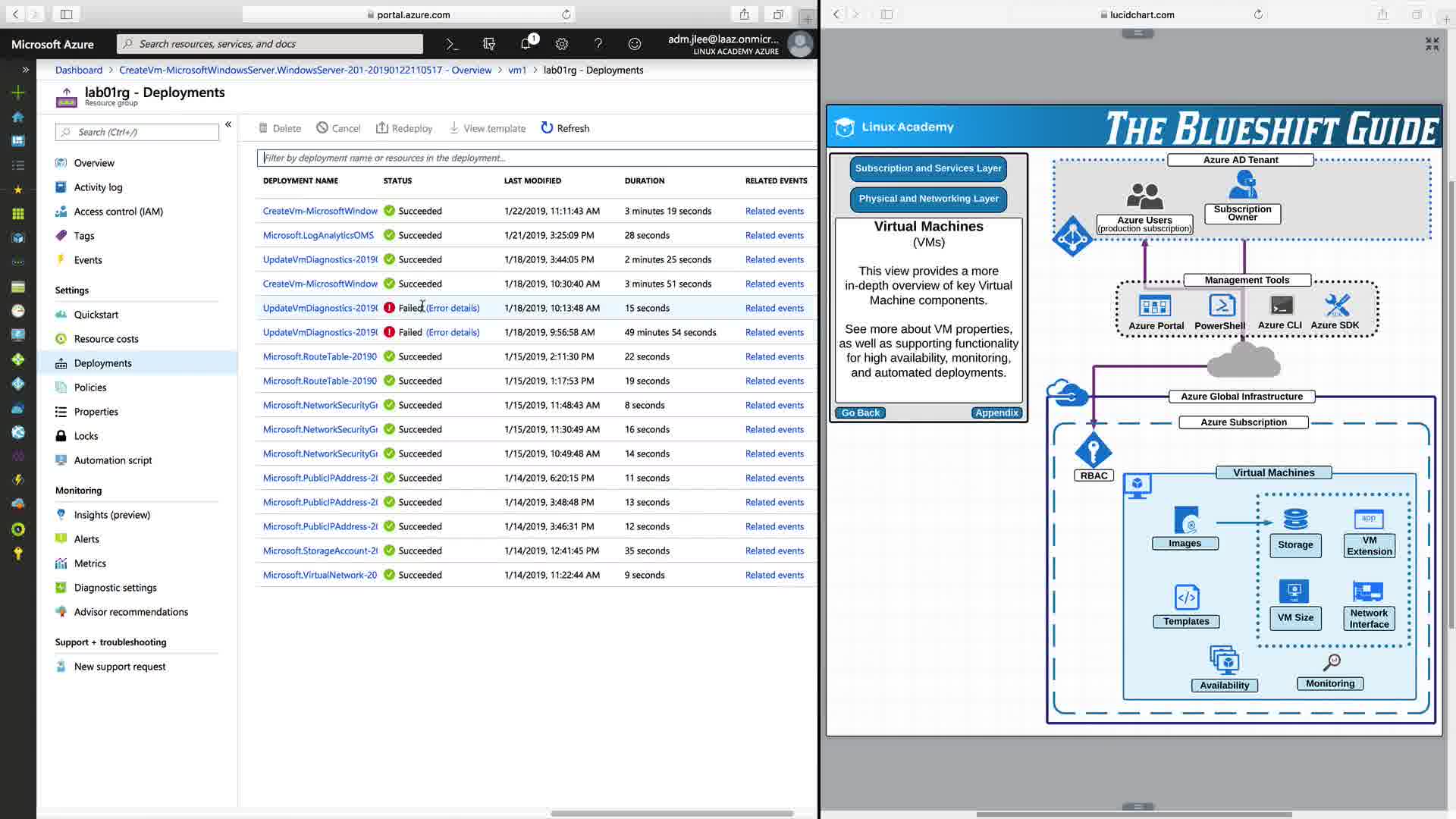Open Activity log menu item
The image size is (1456, 819).
point(98,187)
